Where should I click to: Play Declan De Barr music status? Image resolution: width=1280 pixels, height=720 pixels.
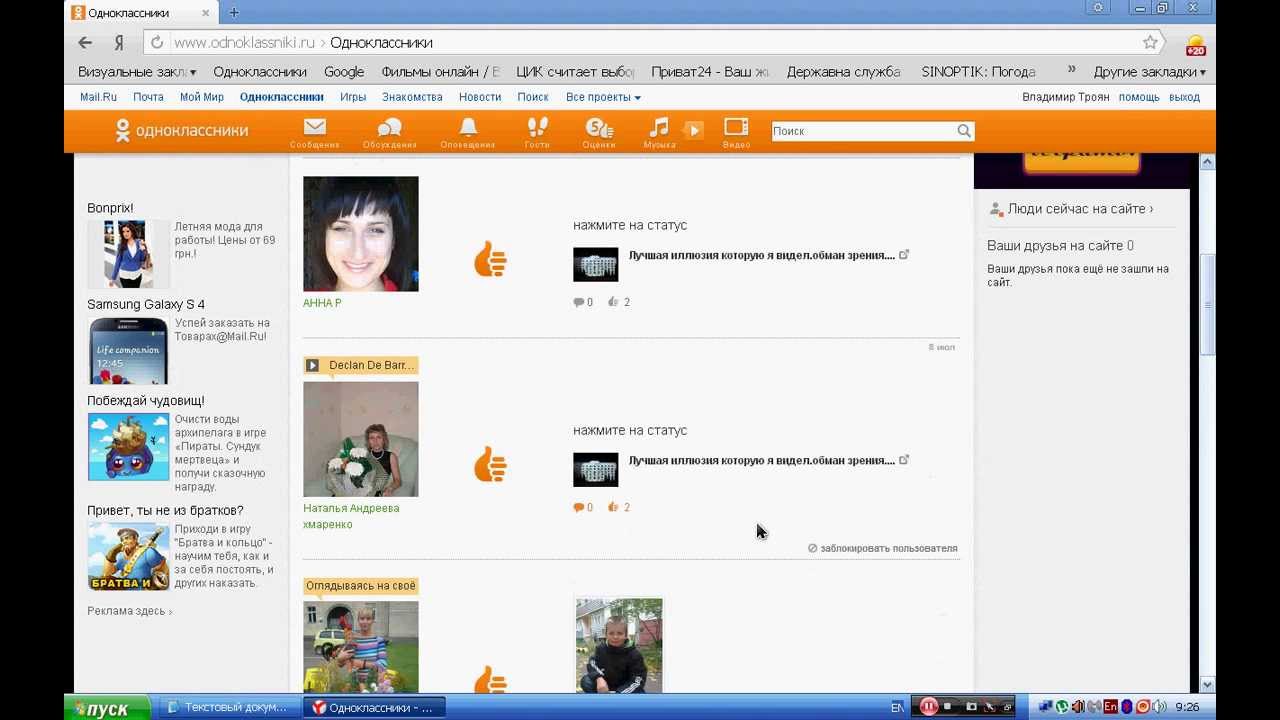[x=312, y=365]
